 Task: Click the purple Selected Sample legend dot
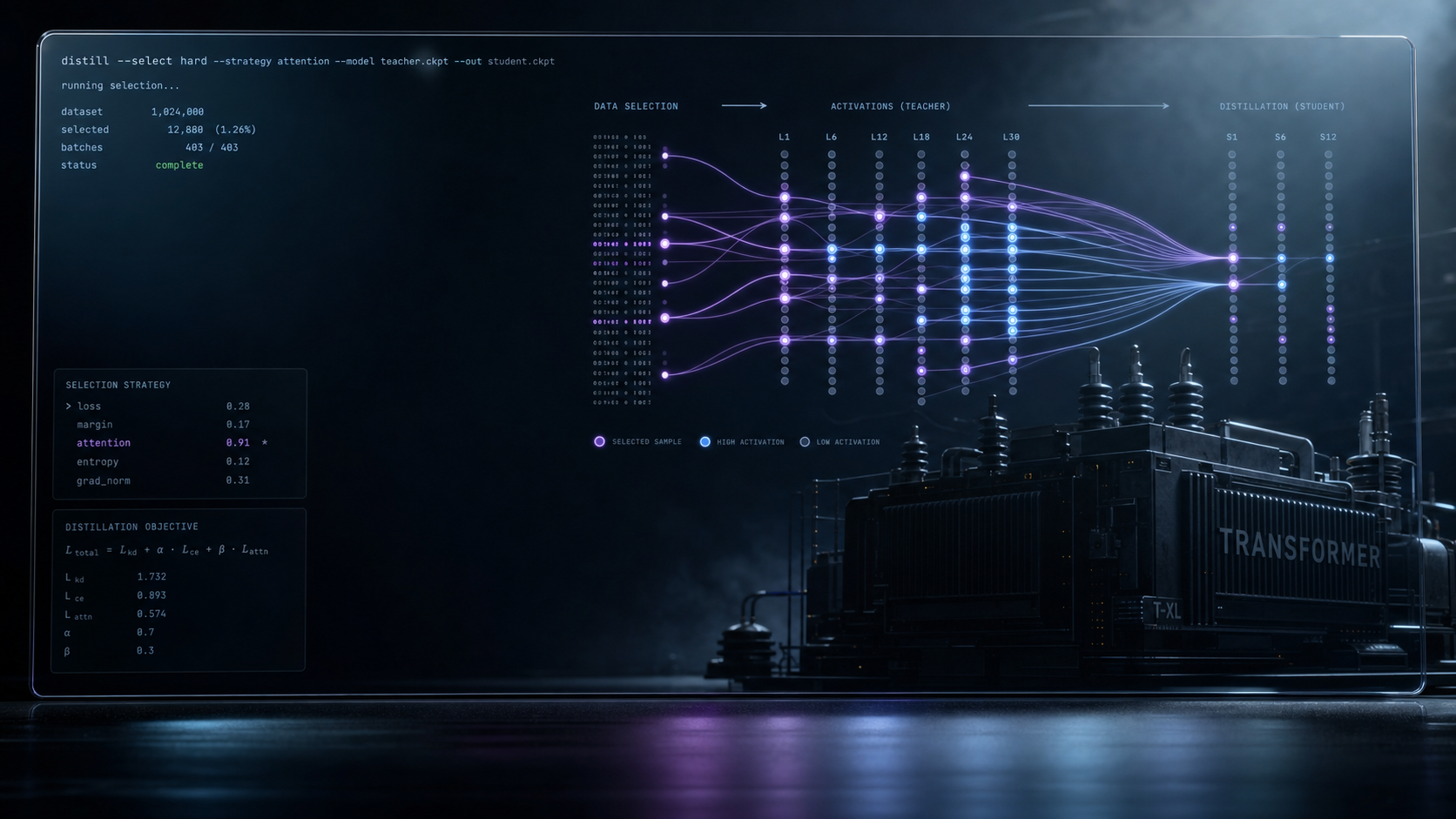pos(599,441)
